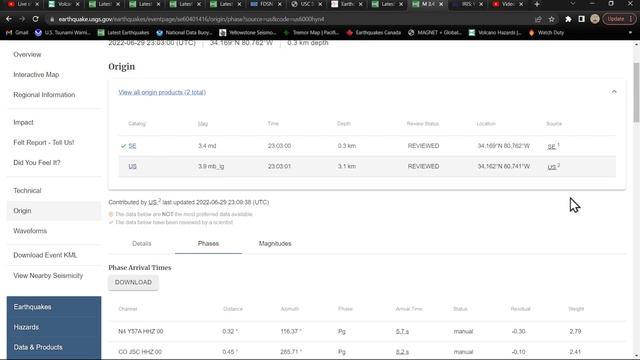Viewport: 640px width, 360px height.
Task: Open the Chrome profile avatar
Action: 595,19
